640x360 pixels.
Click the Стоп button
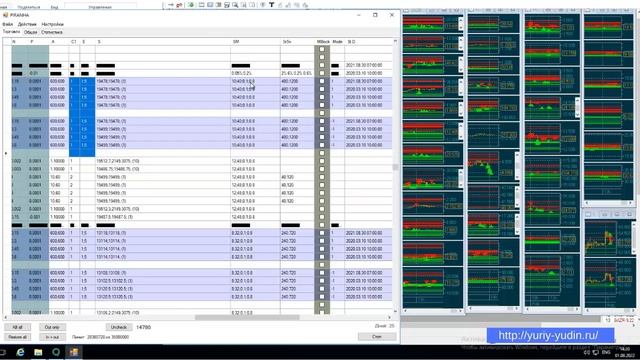click(377, 337)
